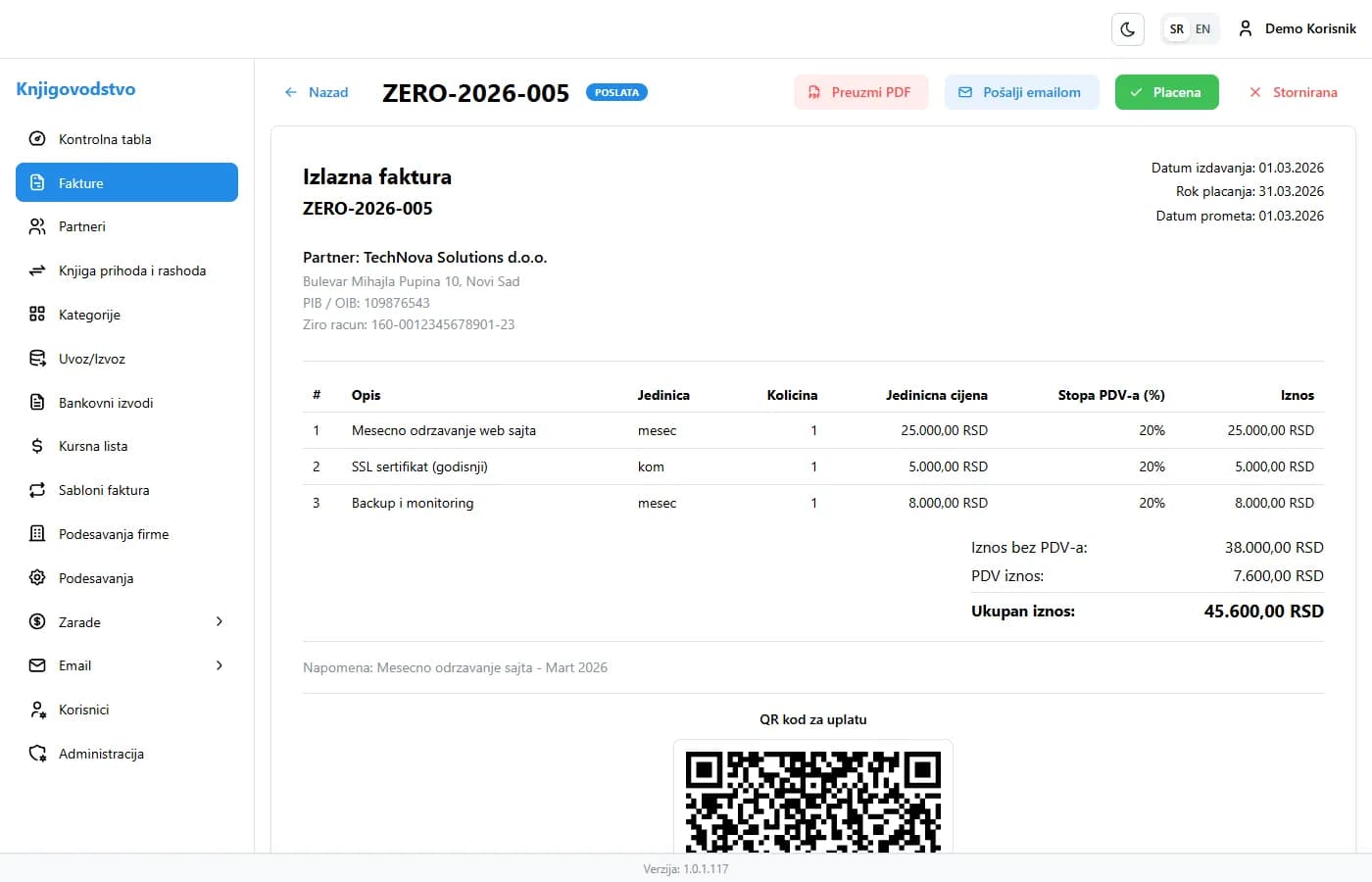Click the Napomena note text

[455, 667]
